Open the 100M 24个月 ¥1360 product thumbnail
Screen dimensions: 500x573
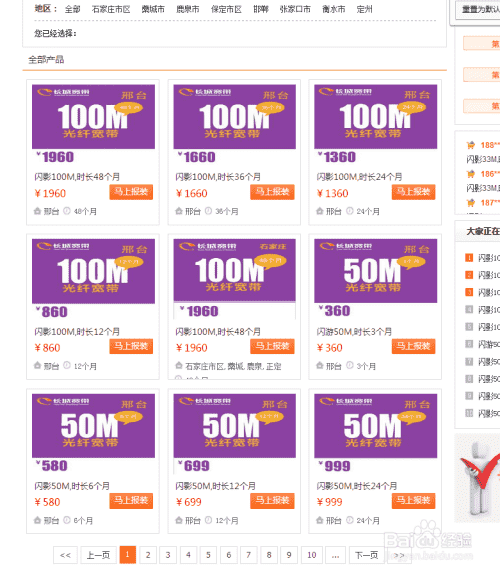pyautogui.click(x=375, y=117)
